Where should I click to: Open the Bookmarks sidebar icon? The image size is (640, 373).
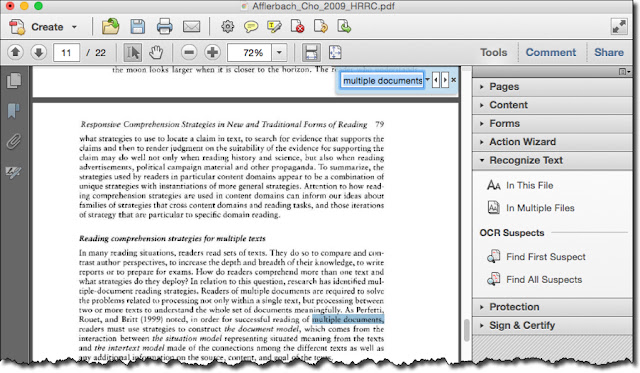pos(13,110)
